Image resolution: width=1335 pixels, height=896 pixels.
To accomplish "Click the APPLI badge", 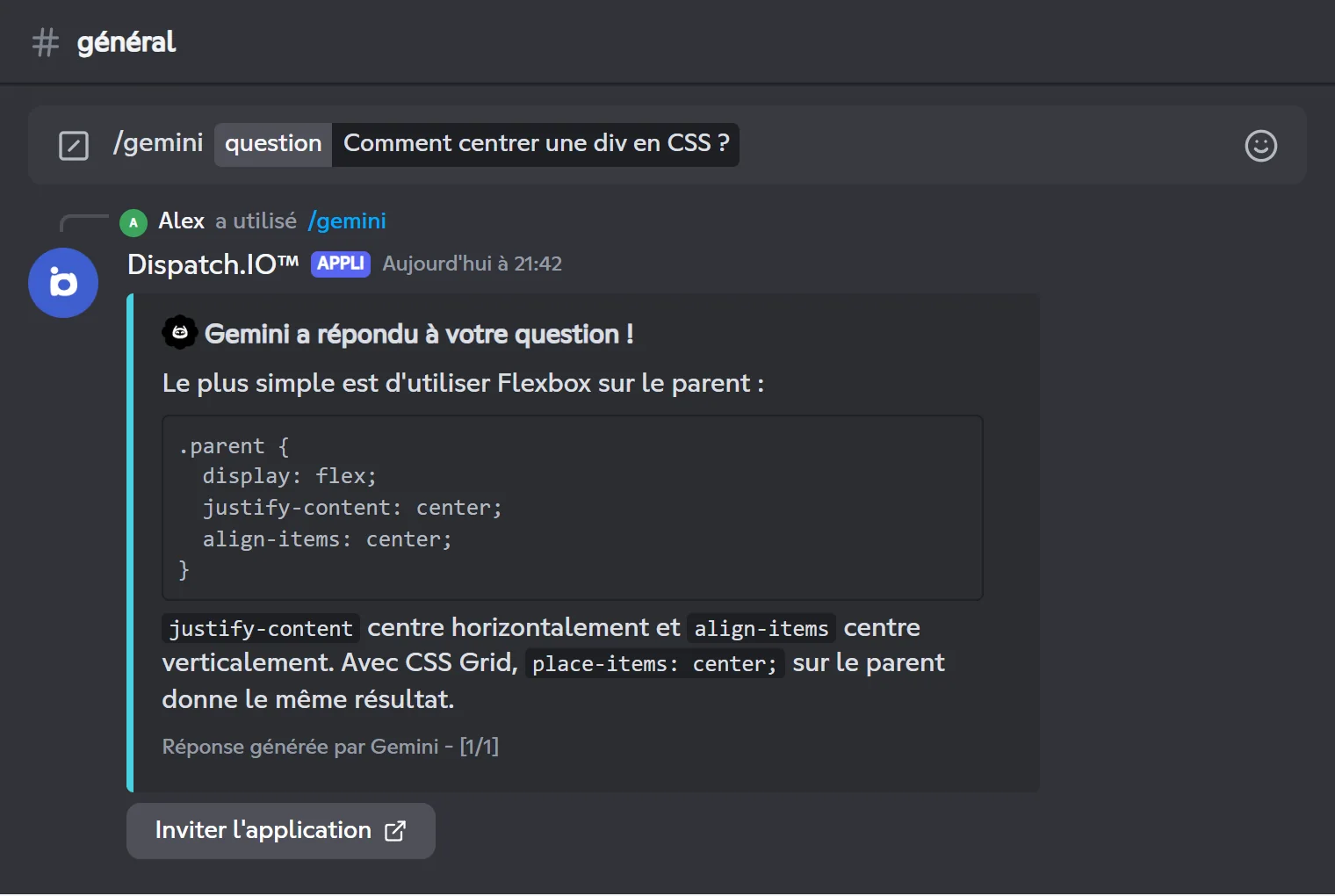I will (341, 264).
